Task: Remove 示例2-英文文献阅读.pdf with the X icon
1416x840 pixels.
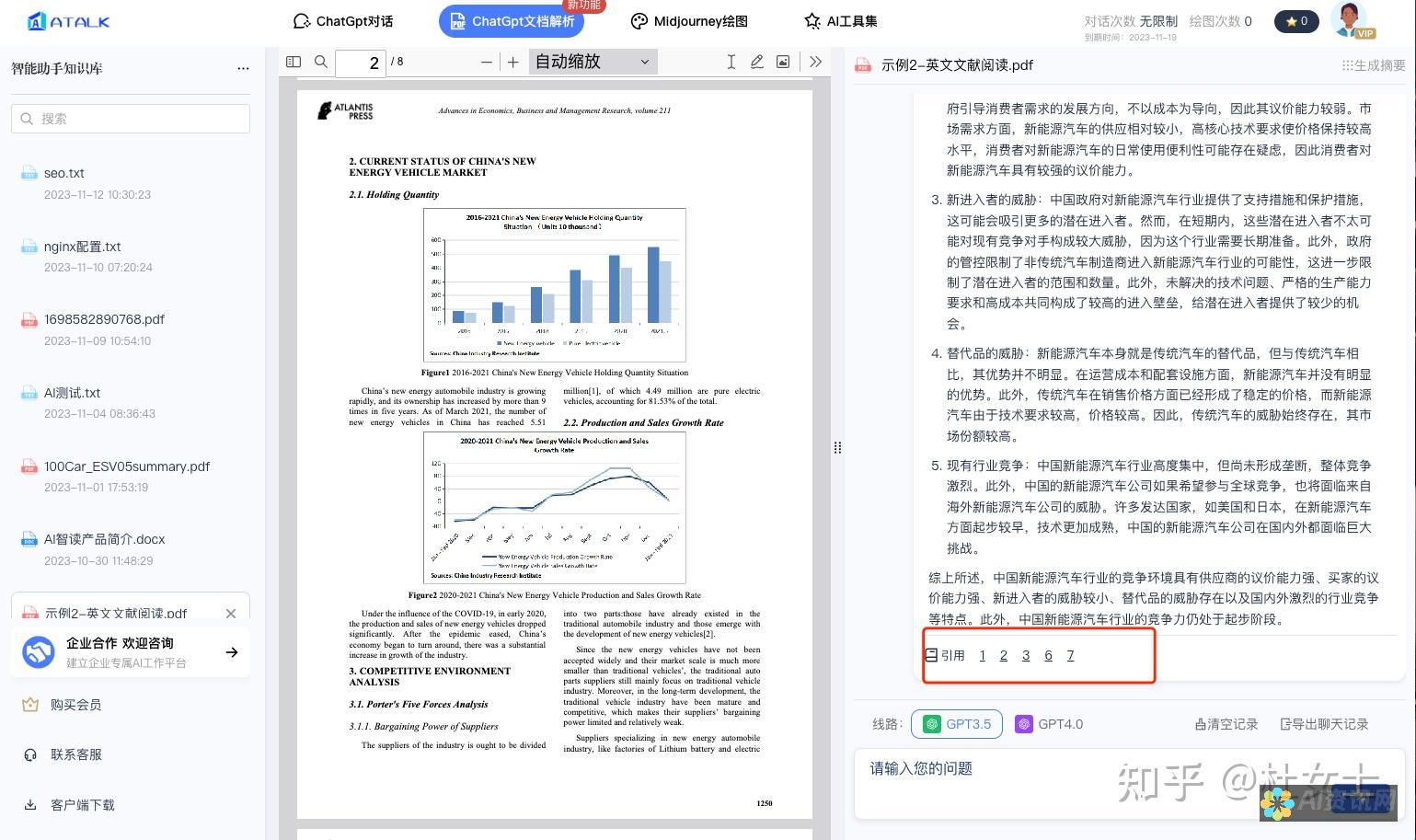Action: [x=231, y=614]
